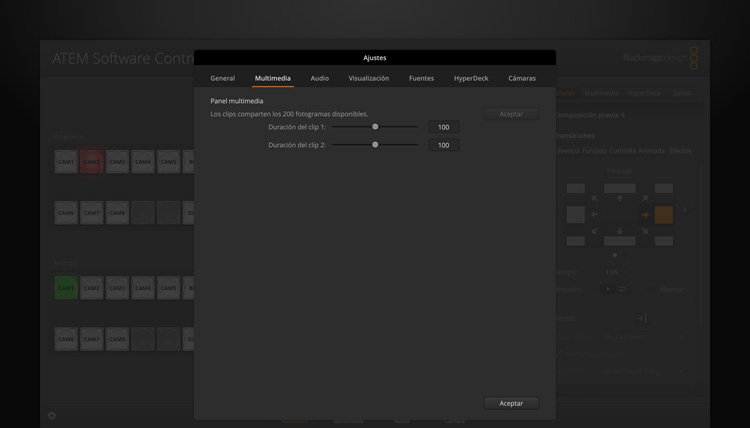This screenshot has height=428, width=750.
Task: Click the transition time field 1:05
Action: (612, 272)
